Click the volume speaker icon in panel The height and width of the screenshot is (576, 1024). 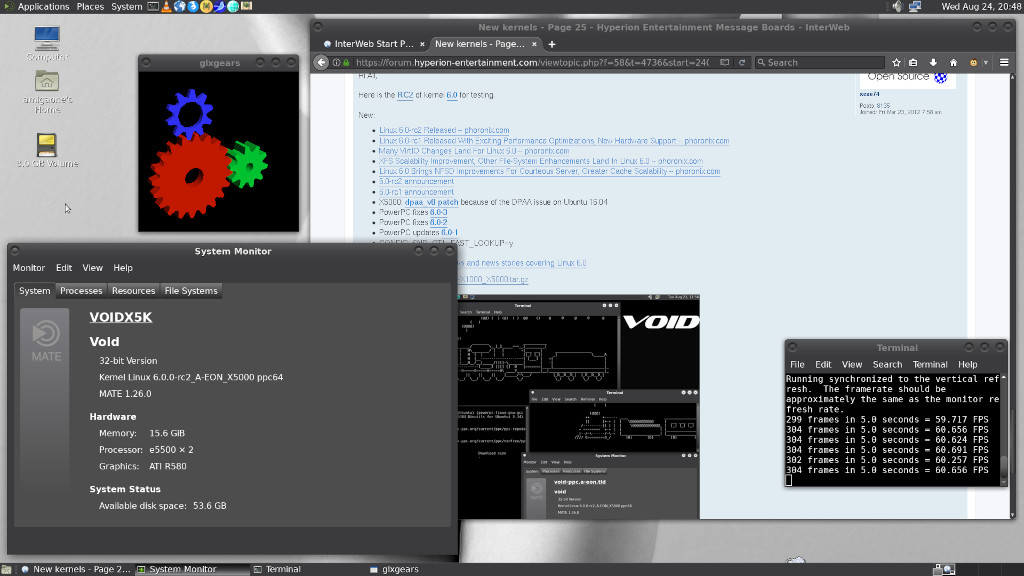[x=897, y=7]
